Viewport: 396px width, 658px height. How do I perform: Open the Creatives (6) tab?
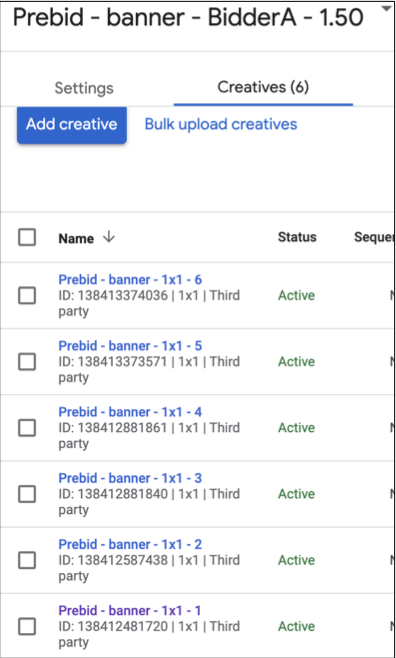[263, 87]
